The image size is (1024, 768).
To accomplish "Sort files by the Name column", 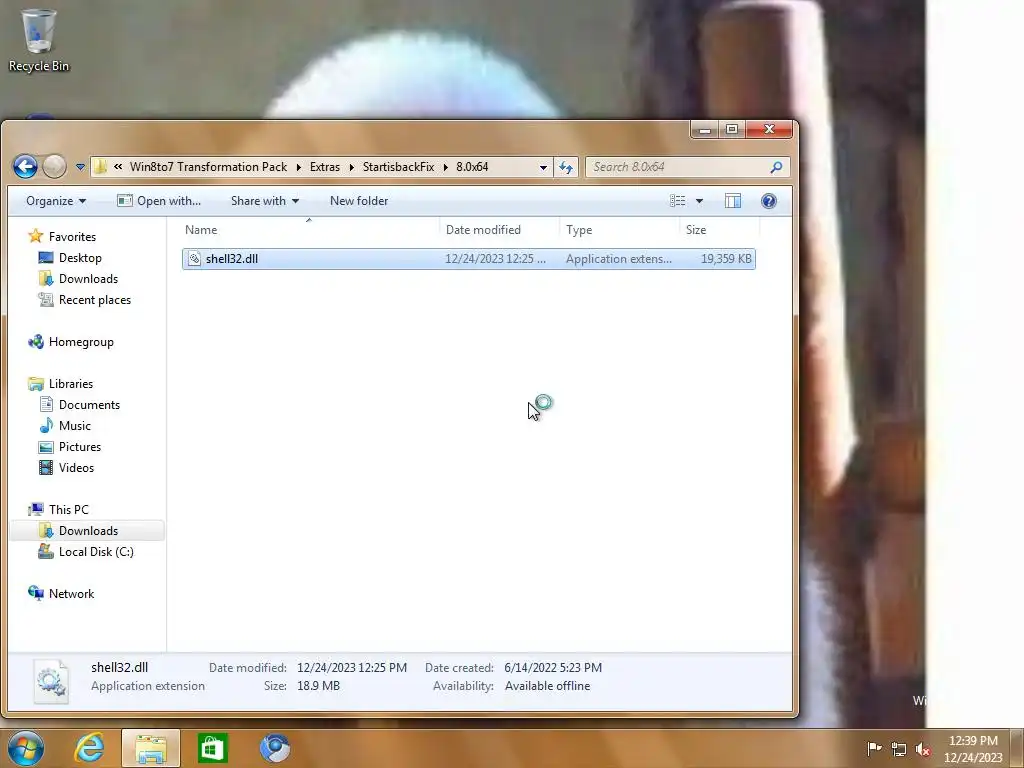I will [x=310, y=230].
